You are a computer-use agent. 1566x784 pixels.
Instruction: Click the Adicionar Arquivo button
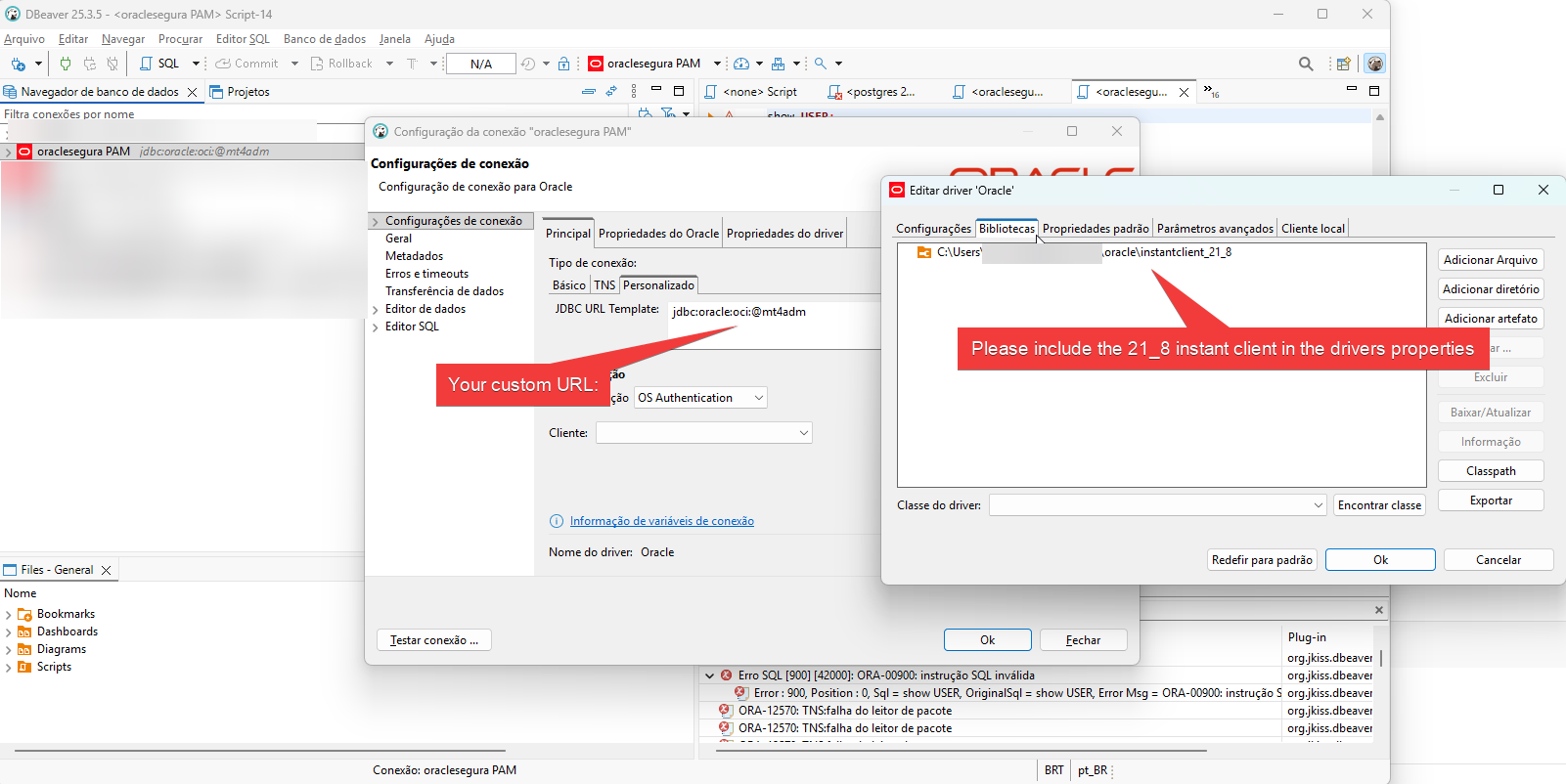pos(1490,260)
